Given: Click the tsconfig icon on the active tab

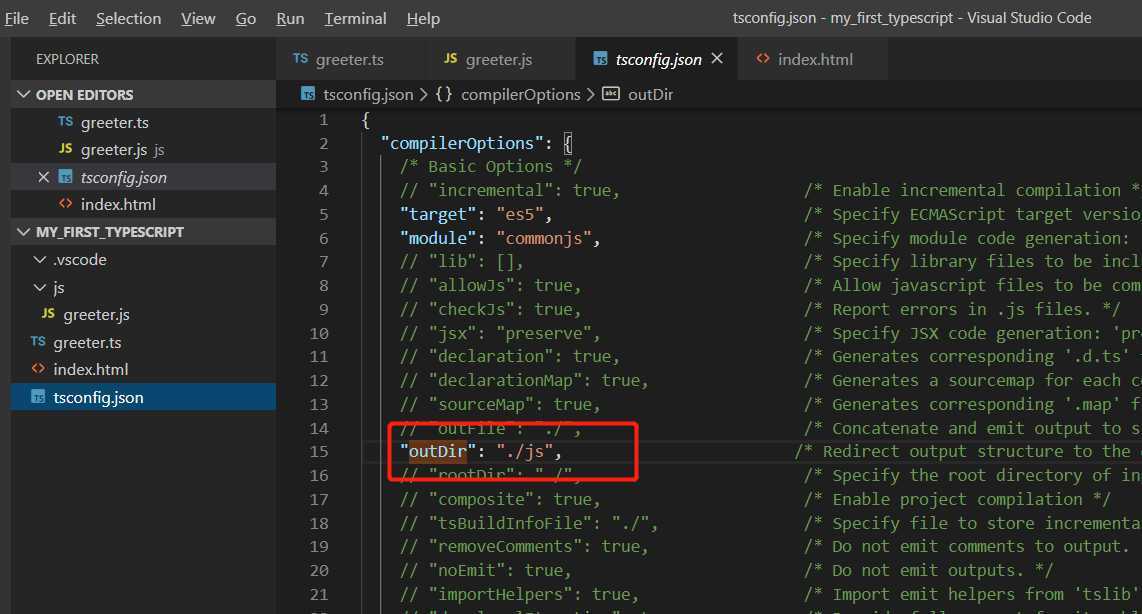Looking at the screenshot, I should (600, 59).
